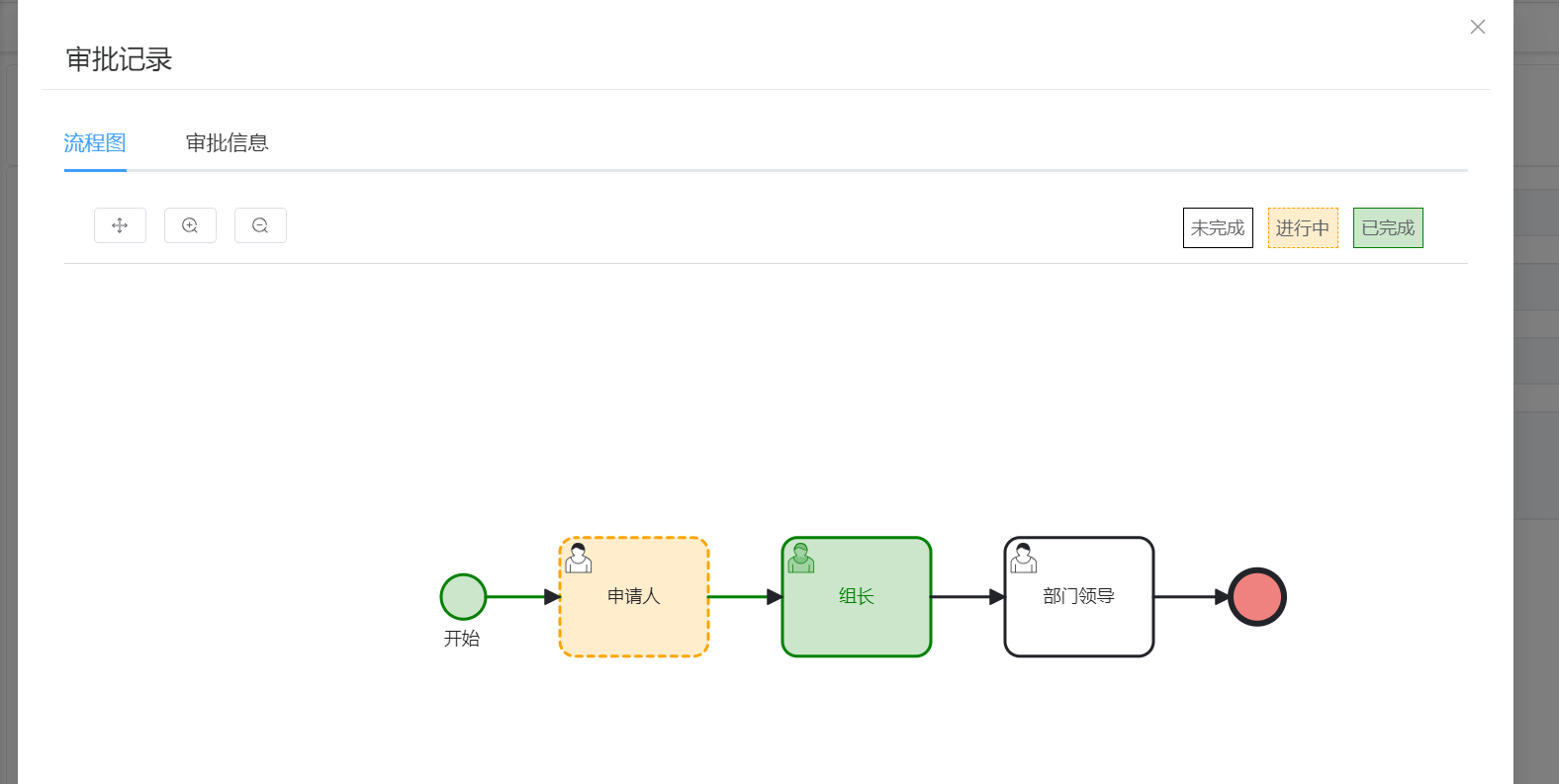Click the green user icon on 组长 node
Screen dimensions: 1559x784
[x=801, y=558]
